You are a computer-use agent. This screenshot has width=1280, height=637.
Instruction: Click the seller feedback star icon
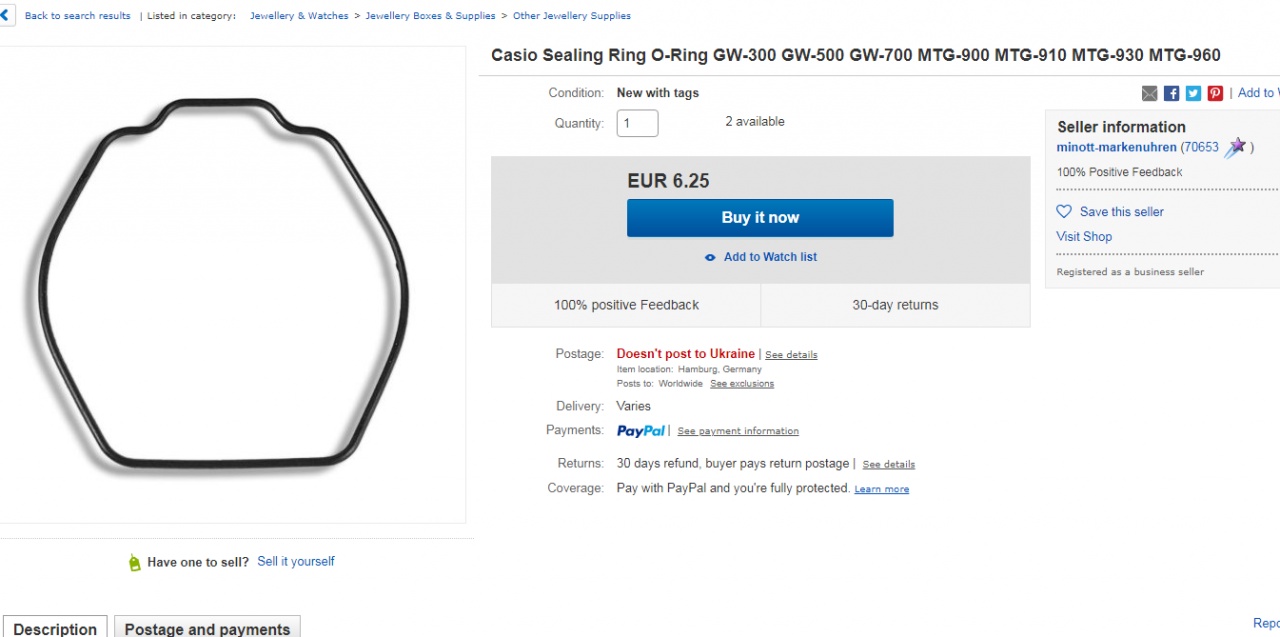coord(1237,148)
